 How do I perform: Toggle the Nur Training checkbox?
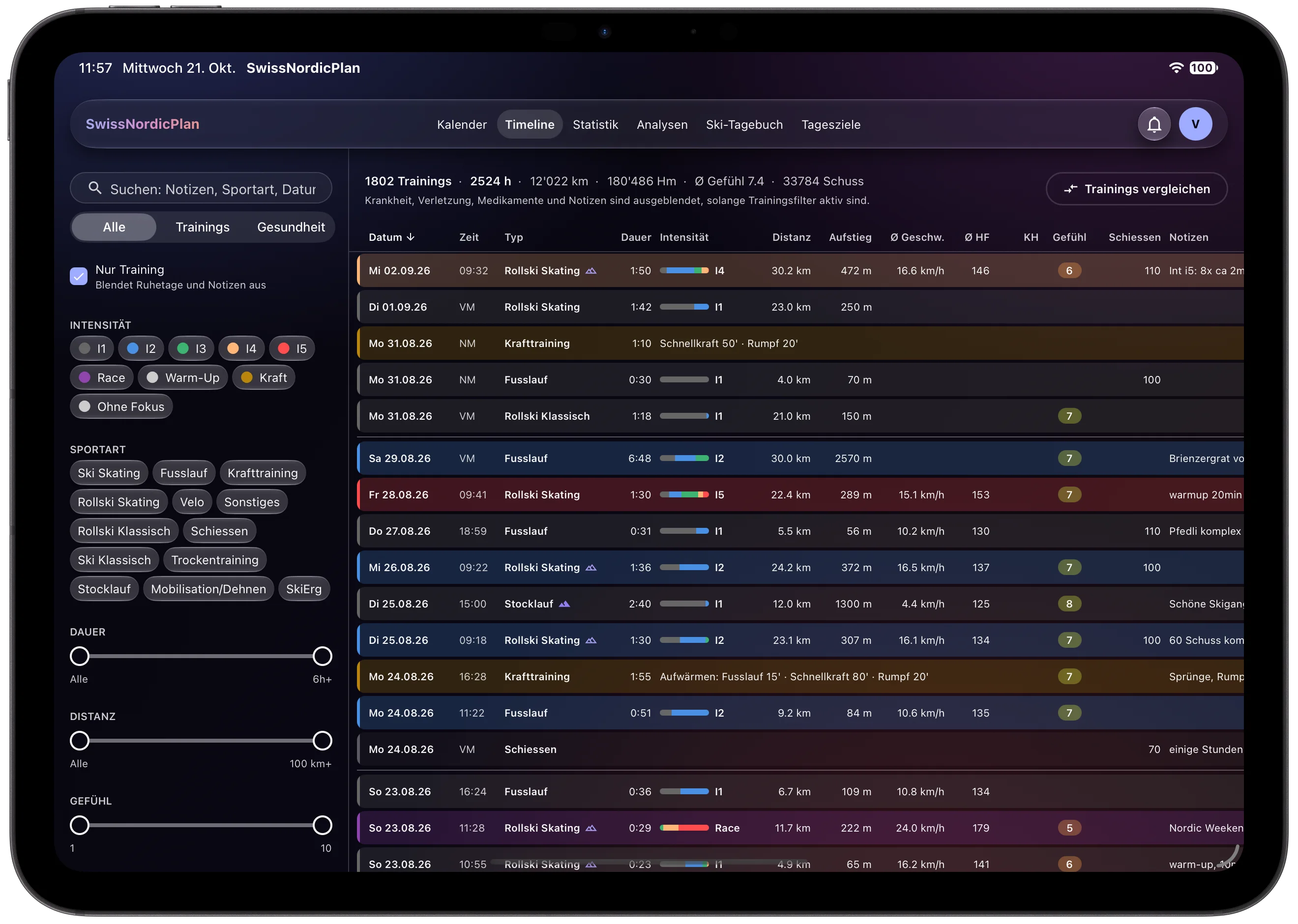(79, 277)
